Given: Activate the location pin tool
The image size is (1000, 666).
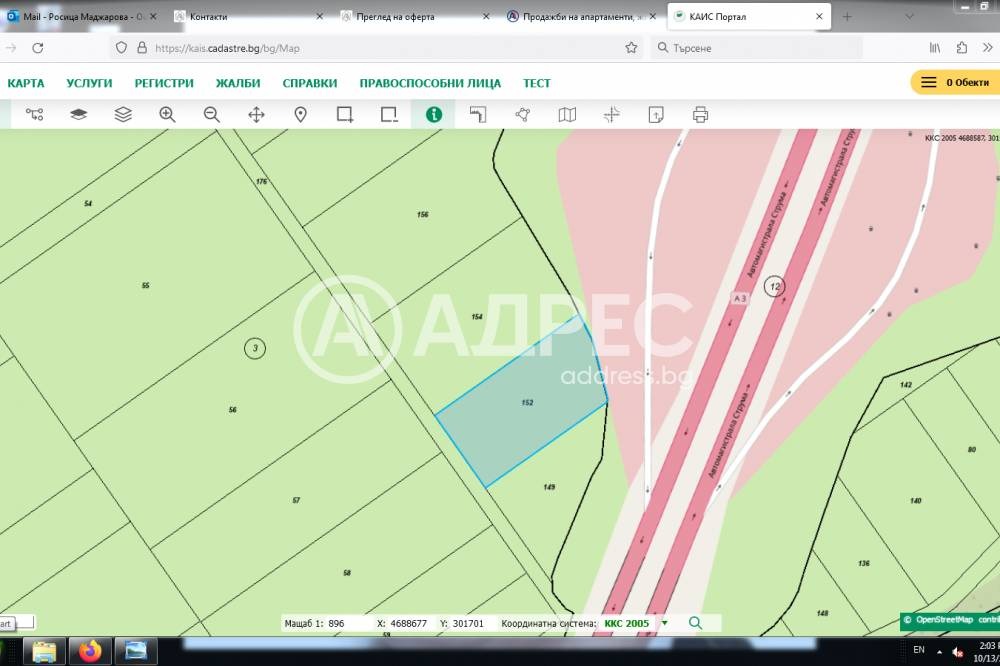Looking at the screenshot, I should pyautogui.click(x=300, y=115).
